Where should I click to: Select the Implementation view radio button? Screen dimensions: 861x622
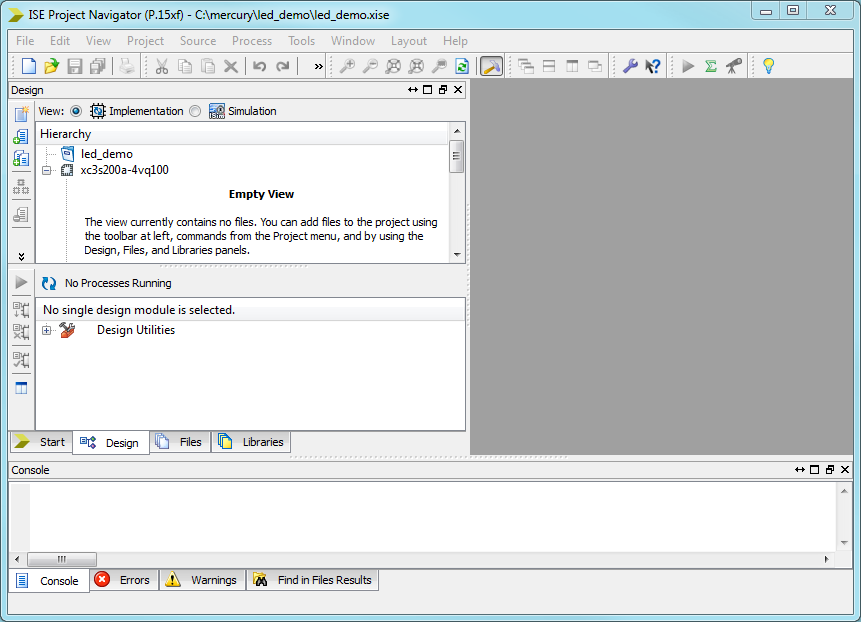click(76, 111)
